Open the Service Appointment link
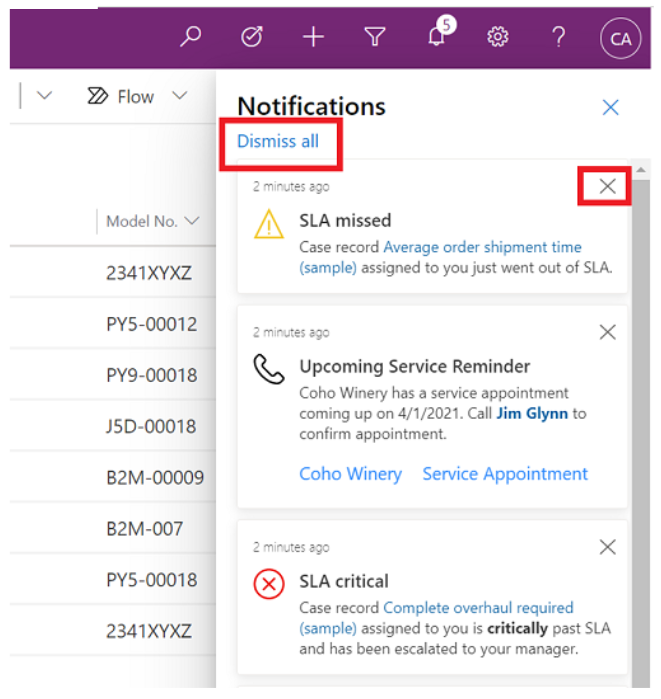Screen dimensions: 661x699 pos(505,474)
